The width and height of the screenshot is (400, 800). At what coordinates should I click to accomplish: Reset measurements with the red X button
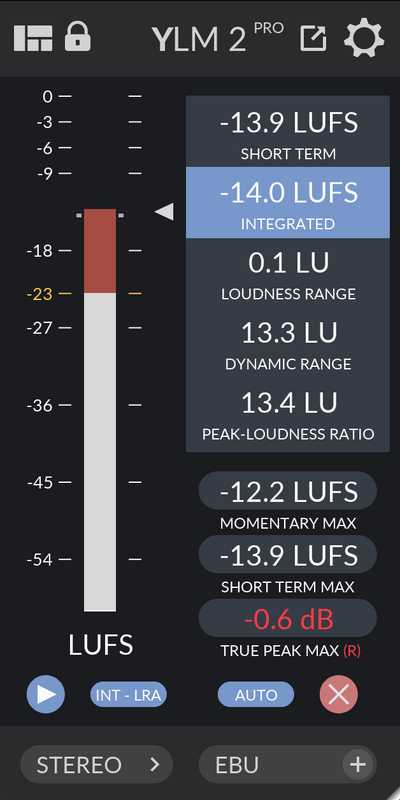[x=339, y=694]
